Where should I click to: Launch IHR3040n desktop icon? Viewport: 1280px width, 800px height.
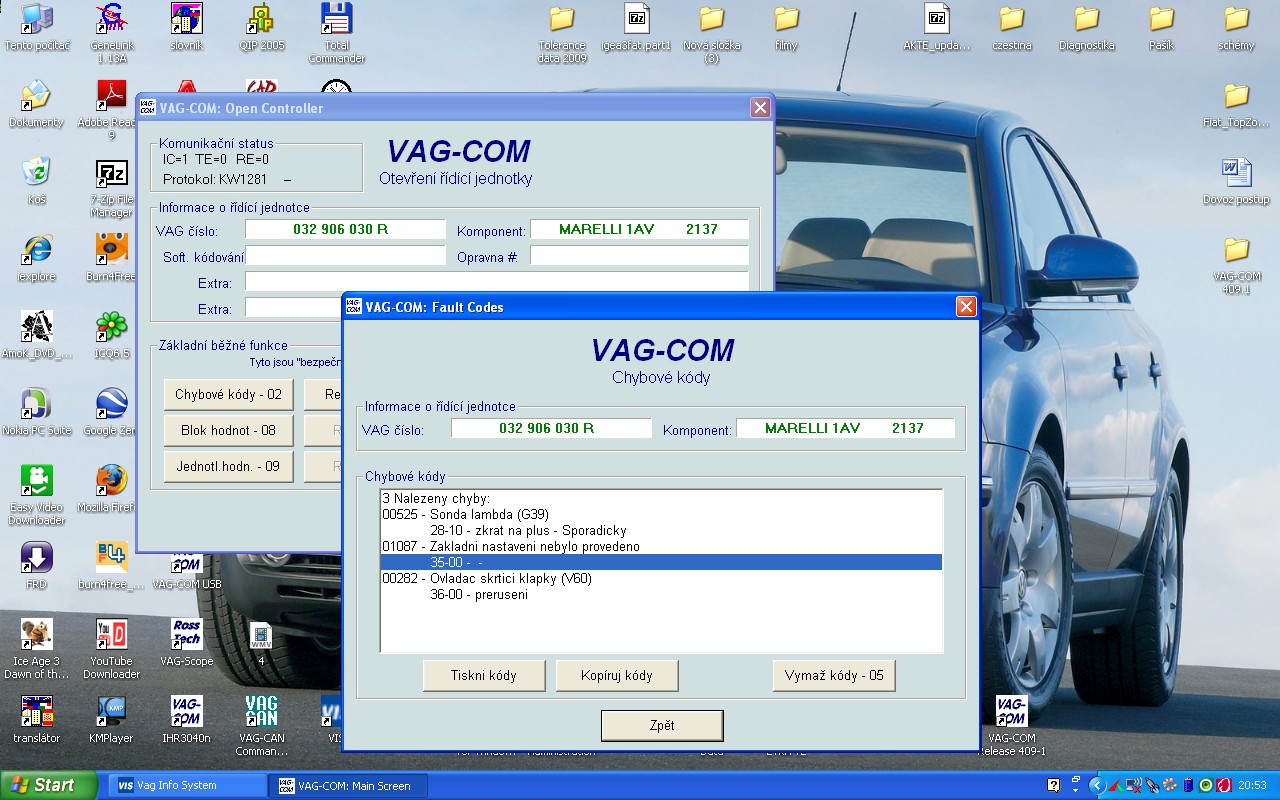(x=186, y=719)
